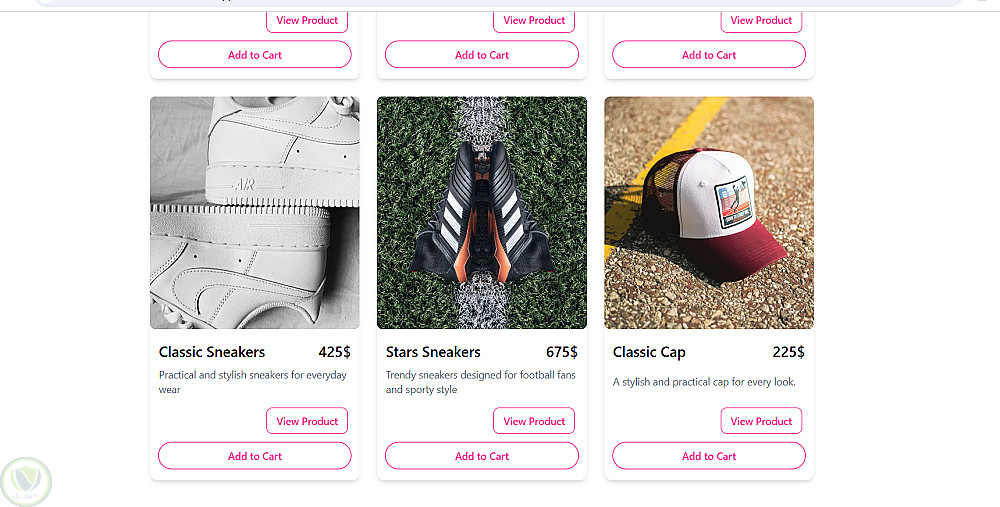The height and width of the screenshot is (507, 1000).
Task: Click the Classic Cap product photo
Action: click(x=709, y=212)
